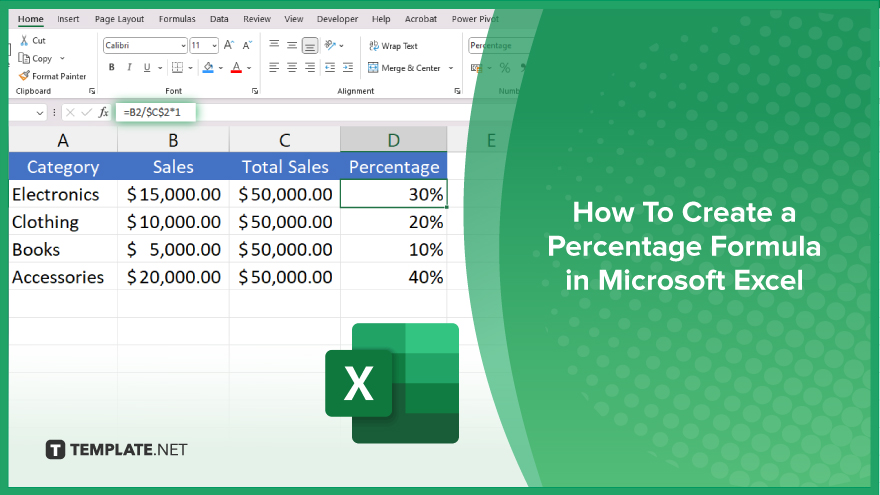Increase font size with larger A icon
This screenshot has width=880, height=495.
(x=228, y=45)
